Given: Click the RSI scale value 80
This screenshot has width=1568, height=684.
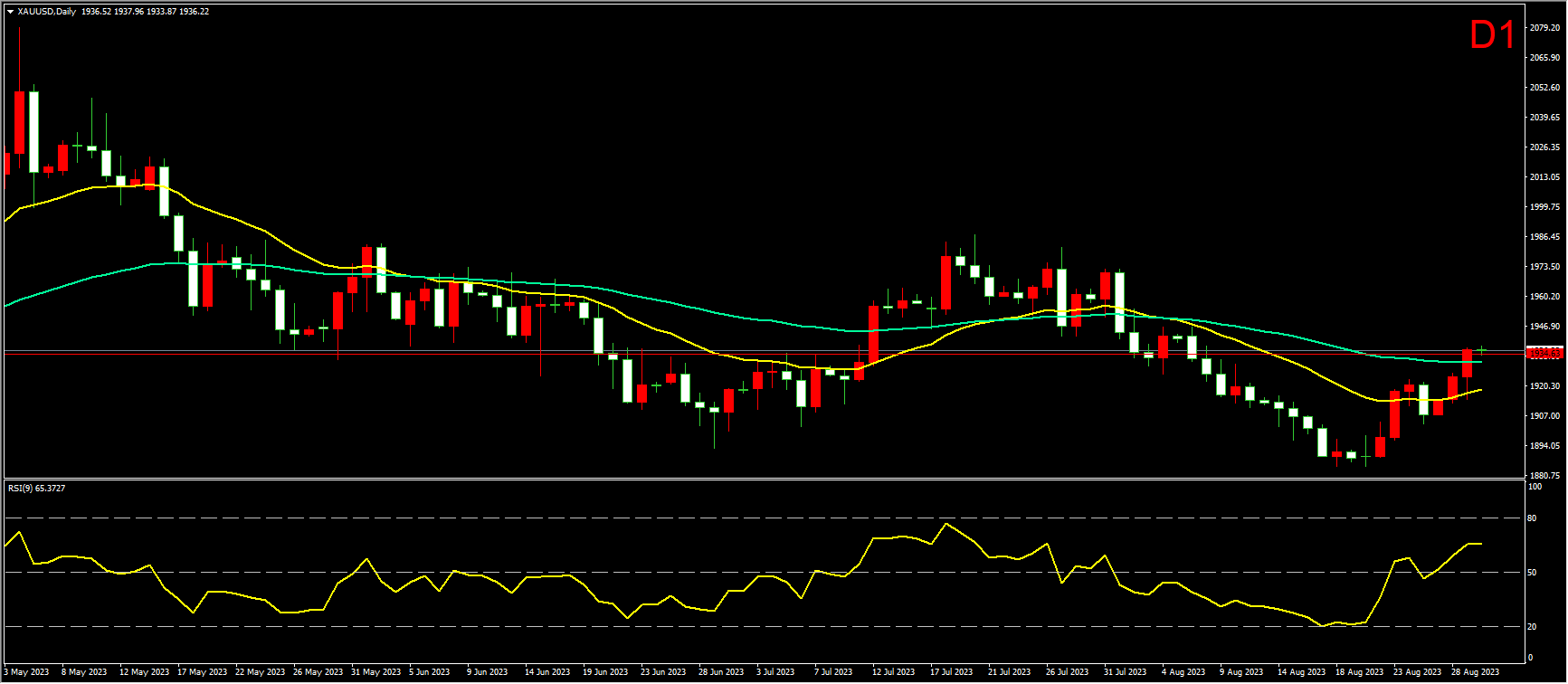Looking at the screenshot, I should (1532, 518).
